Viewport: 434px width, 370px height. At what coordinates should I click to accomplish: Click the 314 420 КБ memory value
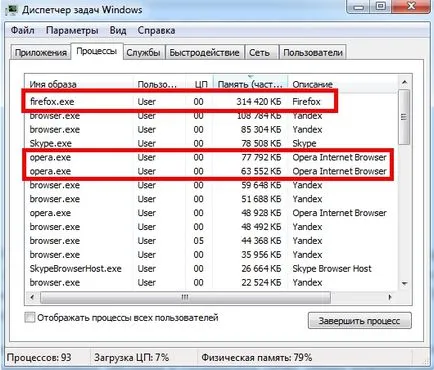[x=259, y=101]
